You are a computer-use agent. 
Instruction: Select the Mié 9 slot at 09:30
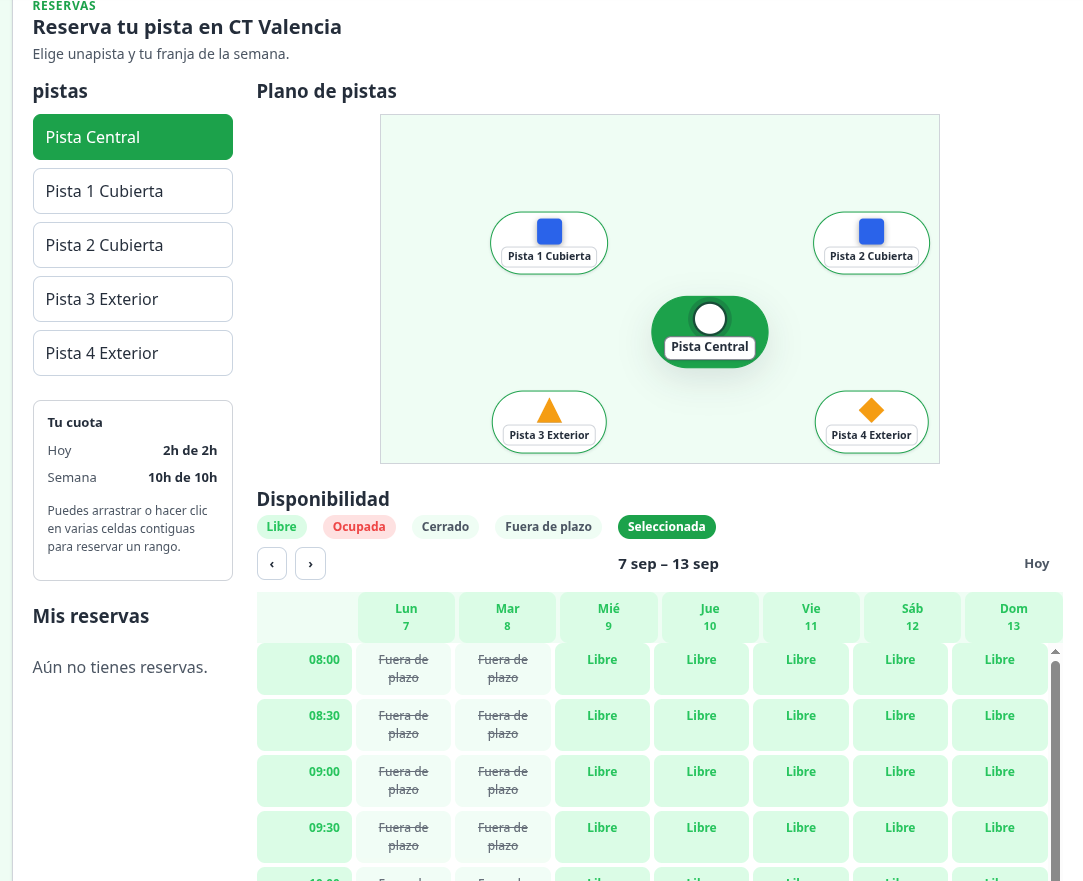(x=602, y=837)
